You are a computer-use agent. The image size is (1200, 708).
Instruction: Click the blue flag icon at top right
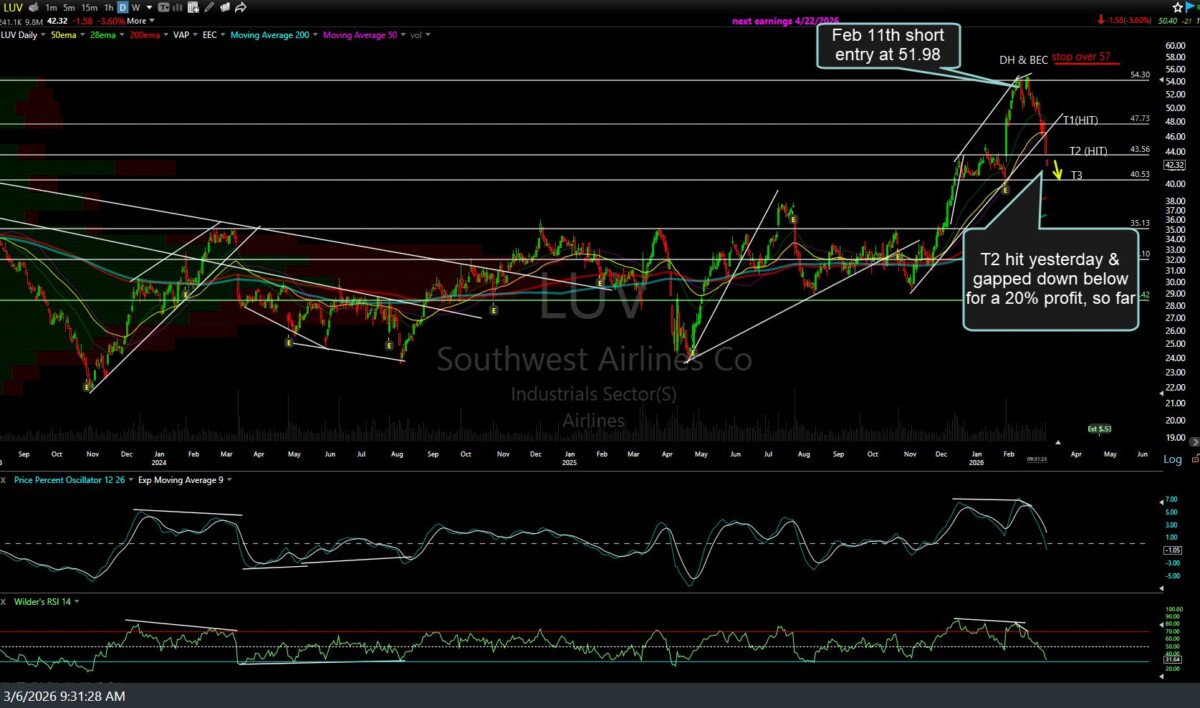1191,6
